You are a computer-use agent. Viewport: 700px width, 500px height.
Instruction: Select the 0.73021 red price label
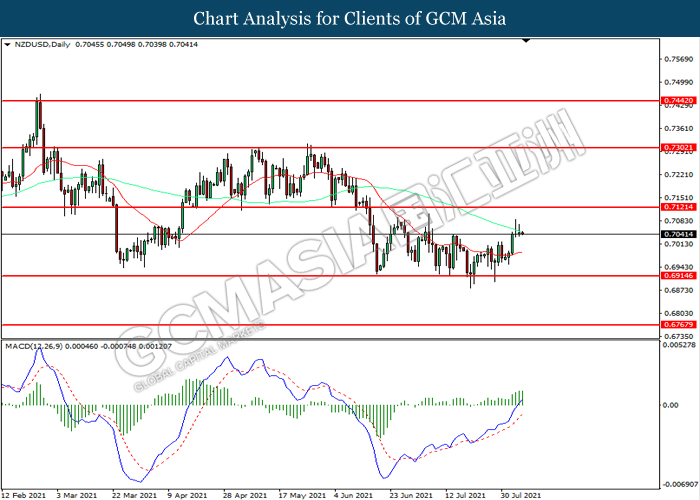[679, 147]
